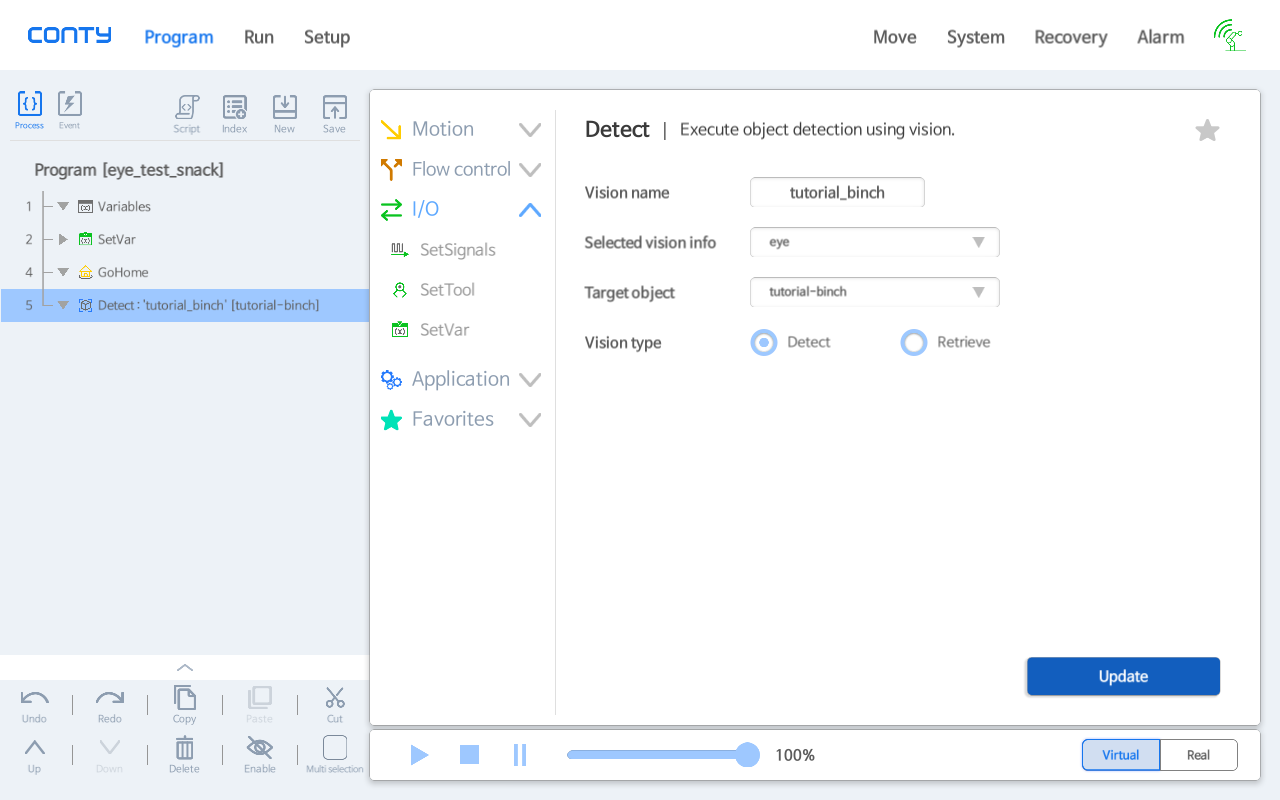
Task: Click the SetTool command icon
Action: [400, 290]
